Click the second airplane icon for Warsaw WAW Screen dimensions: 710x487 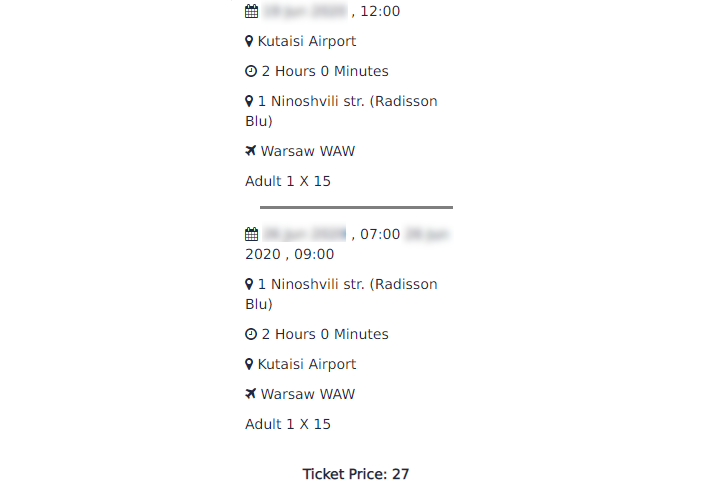[x=250, y=393]
